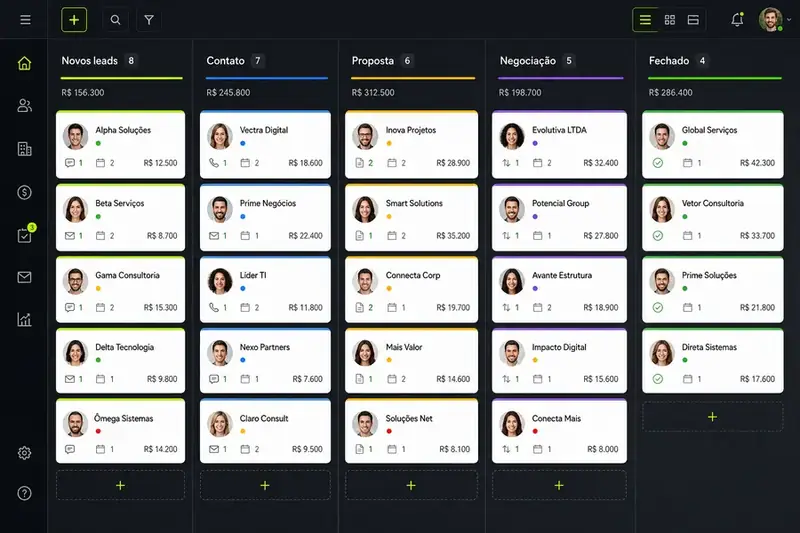Image resolution: width=800 pixels, height=533 pixels.
Task: Click email icon on Delta Tecnologia card
Action: tap(70, 379)
